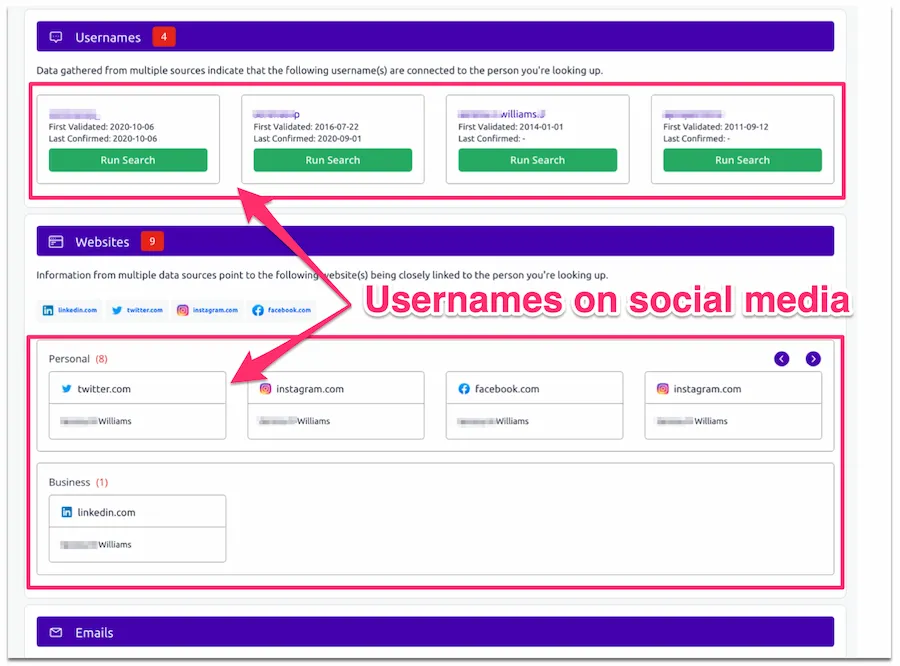Click the red count badge next to Websites

click(x=150, y=241)
